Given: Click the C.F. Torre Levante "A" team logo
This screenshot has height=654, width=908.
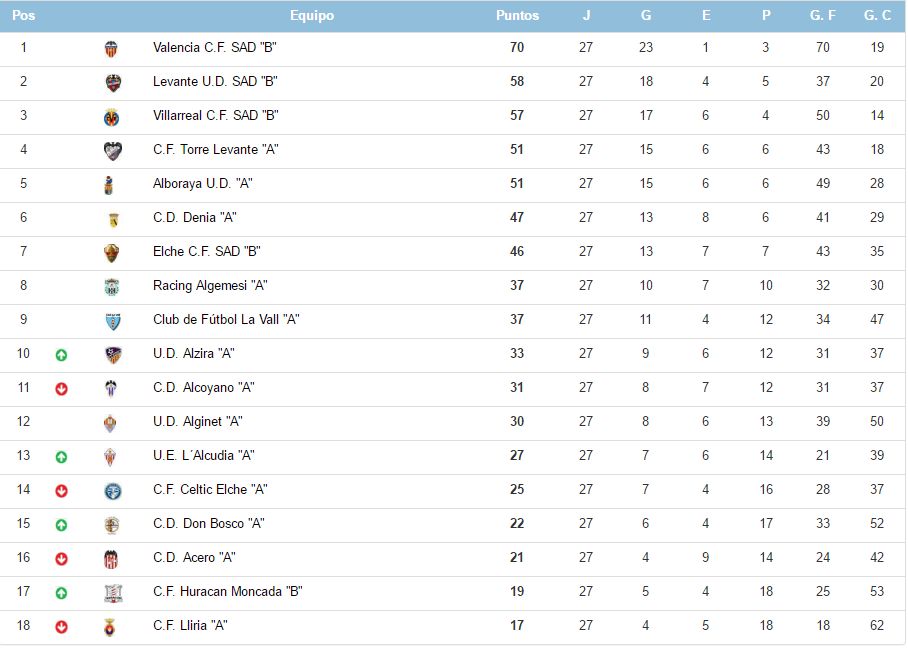Looking at the screenshot, I should pyautogui.click(x=112, y=151).
